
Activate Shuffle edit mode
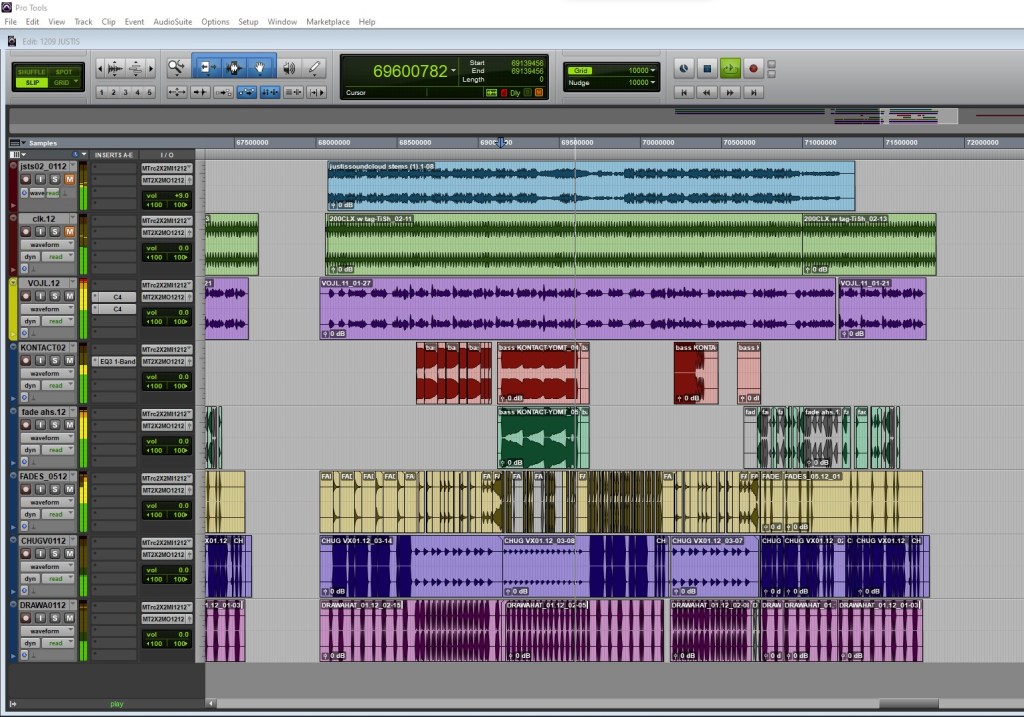(32, 72)
